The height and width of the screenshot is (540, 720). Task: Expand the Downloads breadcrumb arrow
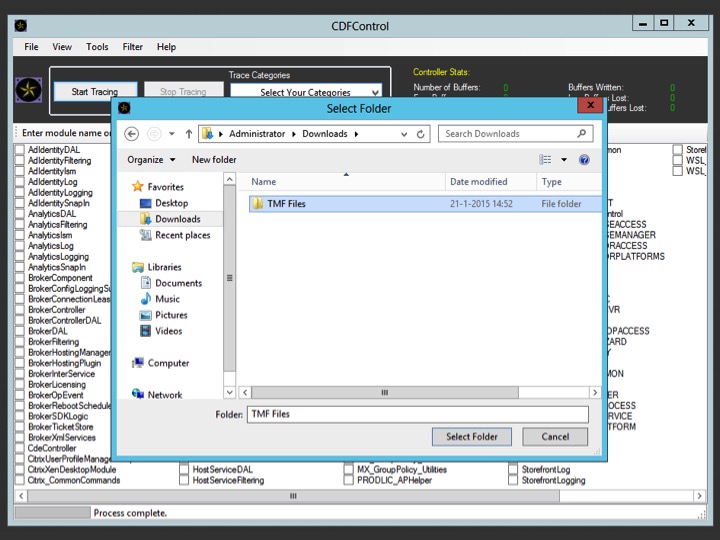(x=356, y=134)
